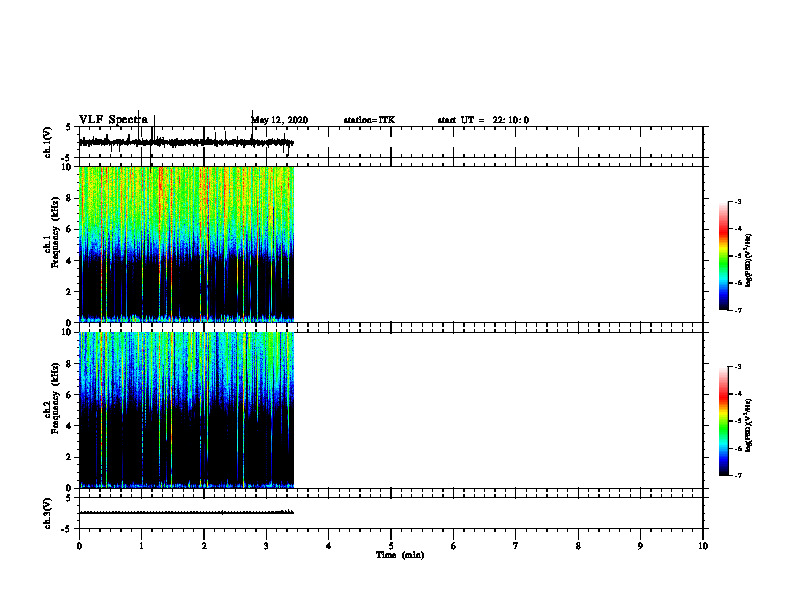Click the "start UT = 22:10:0" header text
The image size is (792, 612).
click(x=483, y=120)
